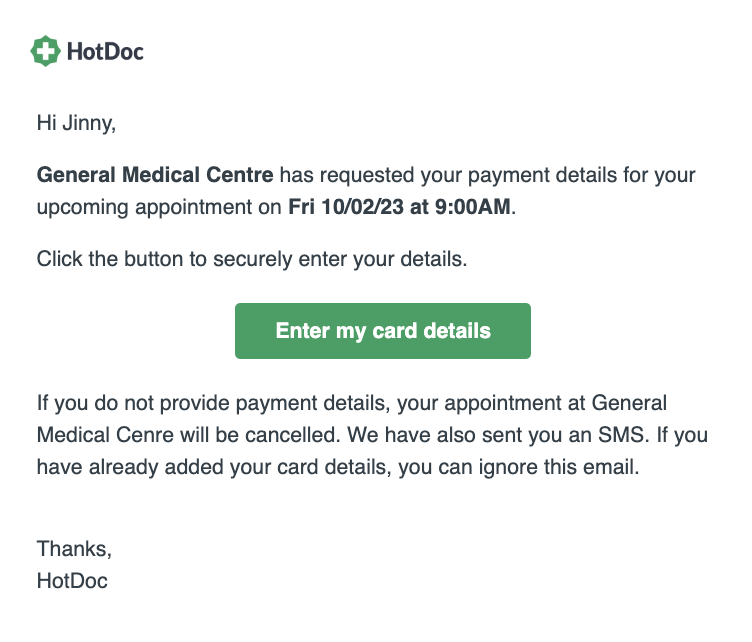This screenshot has height=642, width=752.
Task: Click "If you do not provide payment details"
Action: coord(213,403)
